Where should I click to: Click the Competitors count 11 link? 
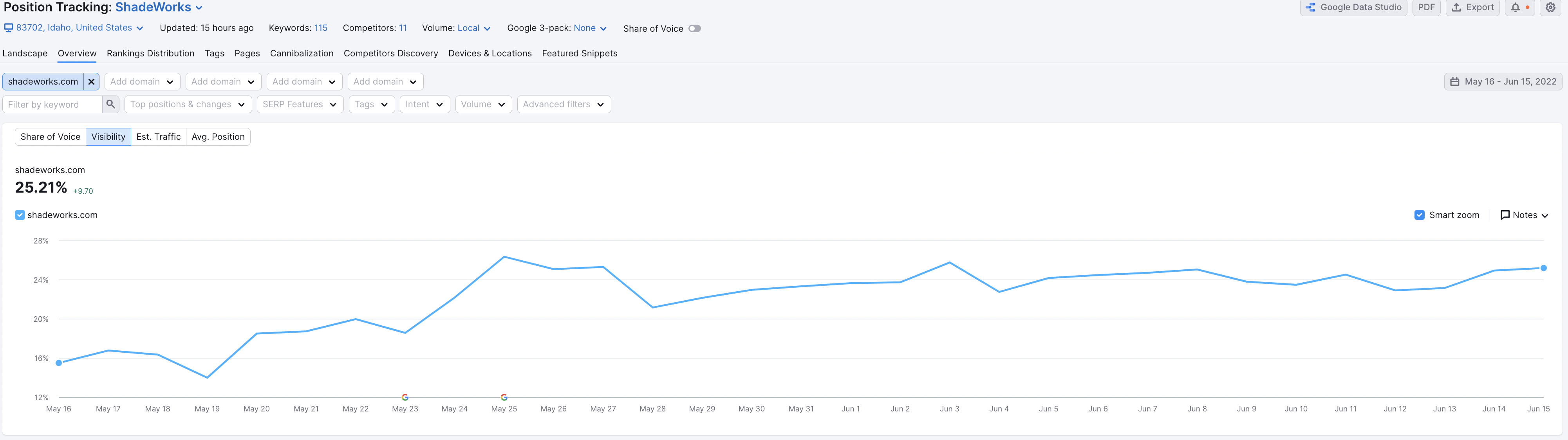pos(403,28)
